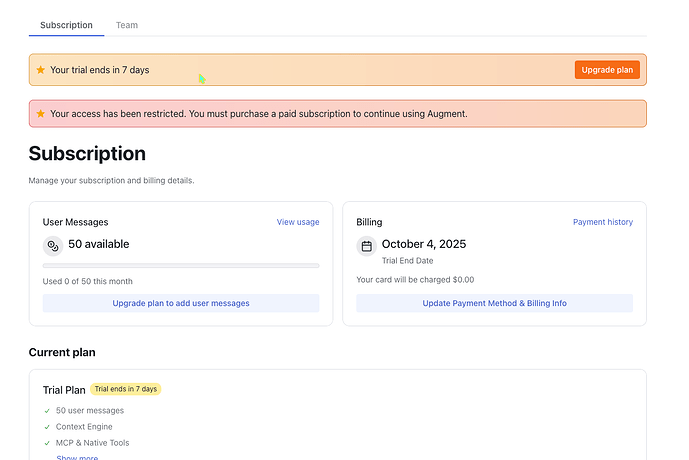
Task: Click the billing calendar icon
Action: point(366,246)
